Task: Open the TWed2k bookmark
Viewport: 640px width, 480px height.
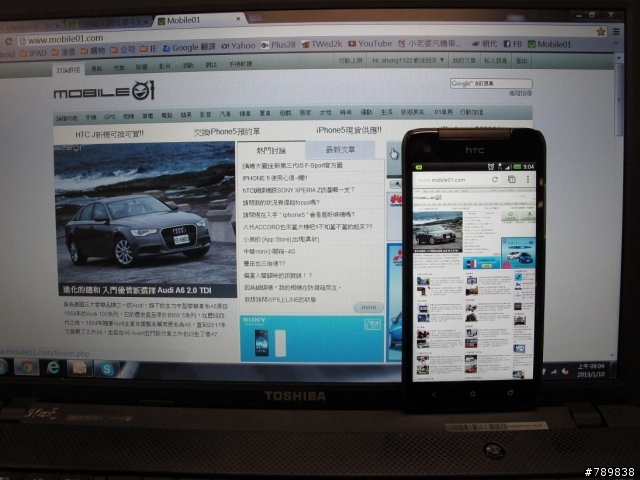Action: pyautogui.click(x=322, y=44)
